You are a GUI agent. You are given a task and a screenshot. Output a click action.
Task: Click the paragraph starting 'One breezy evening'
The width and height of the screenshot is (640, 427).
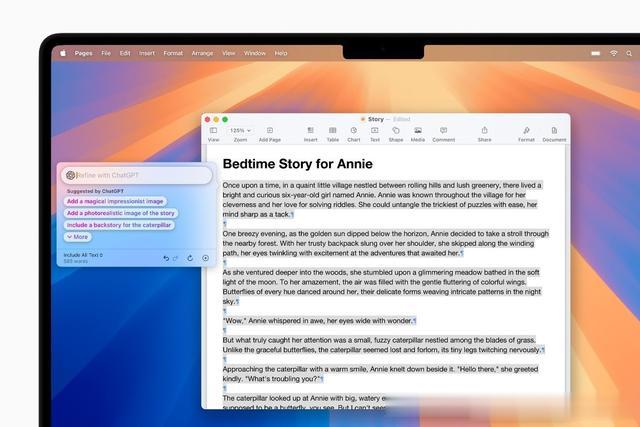386,243
